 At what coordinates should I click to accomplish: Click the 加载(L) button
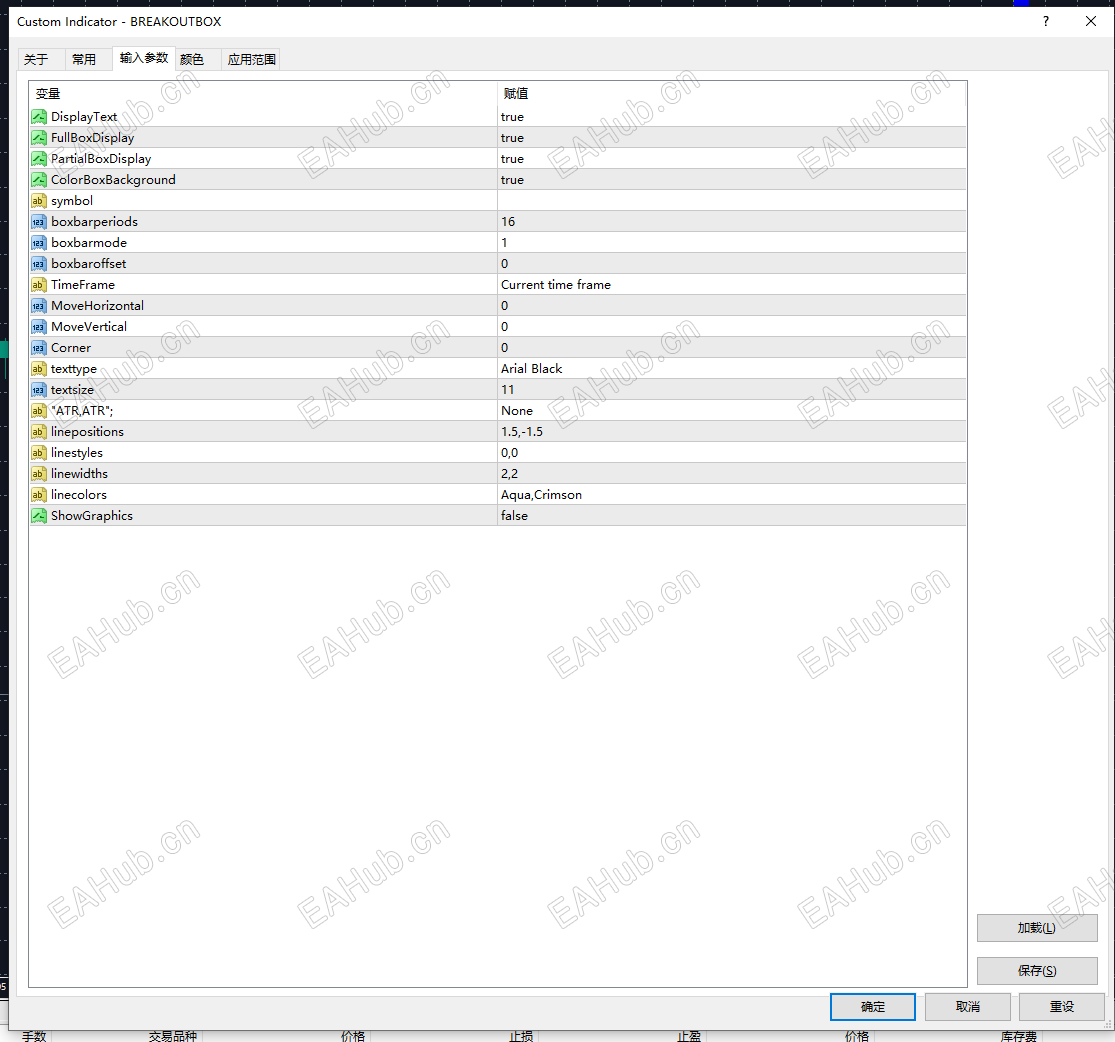tap(1037, 927)
